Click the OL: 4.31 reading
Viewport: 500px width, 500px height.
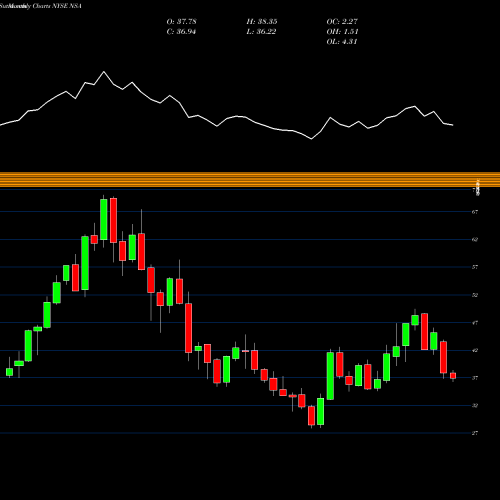[342, 42]
